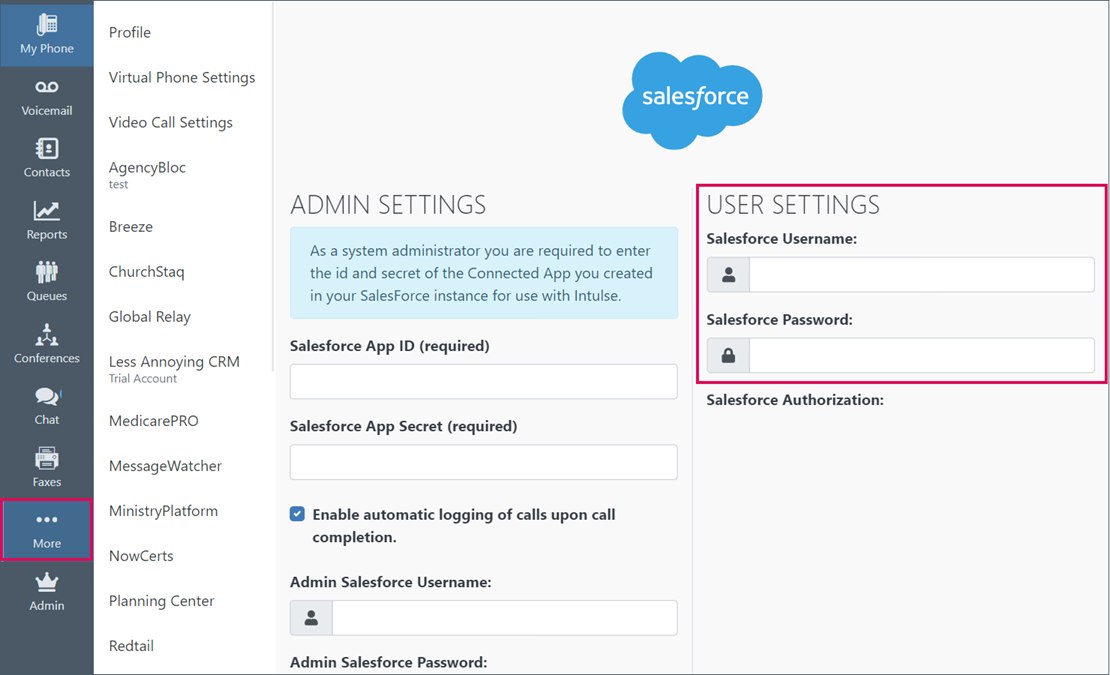Click the ADMIN SETTINGS heading

click(x=388, y=205)
